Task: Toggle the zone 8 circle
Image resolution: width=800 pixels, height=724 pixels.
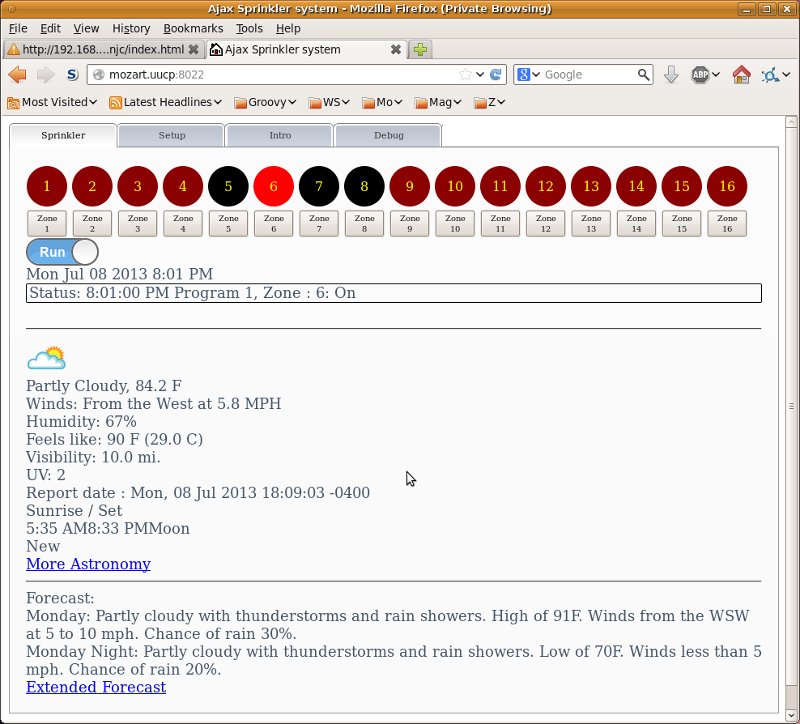Action: (364, 185)
